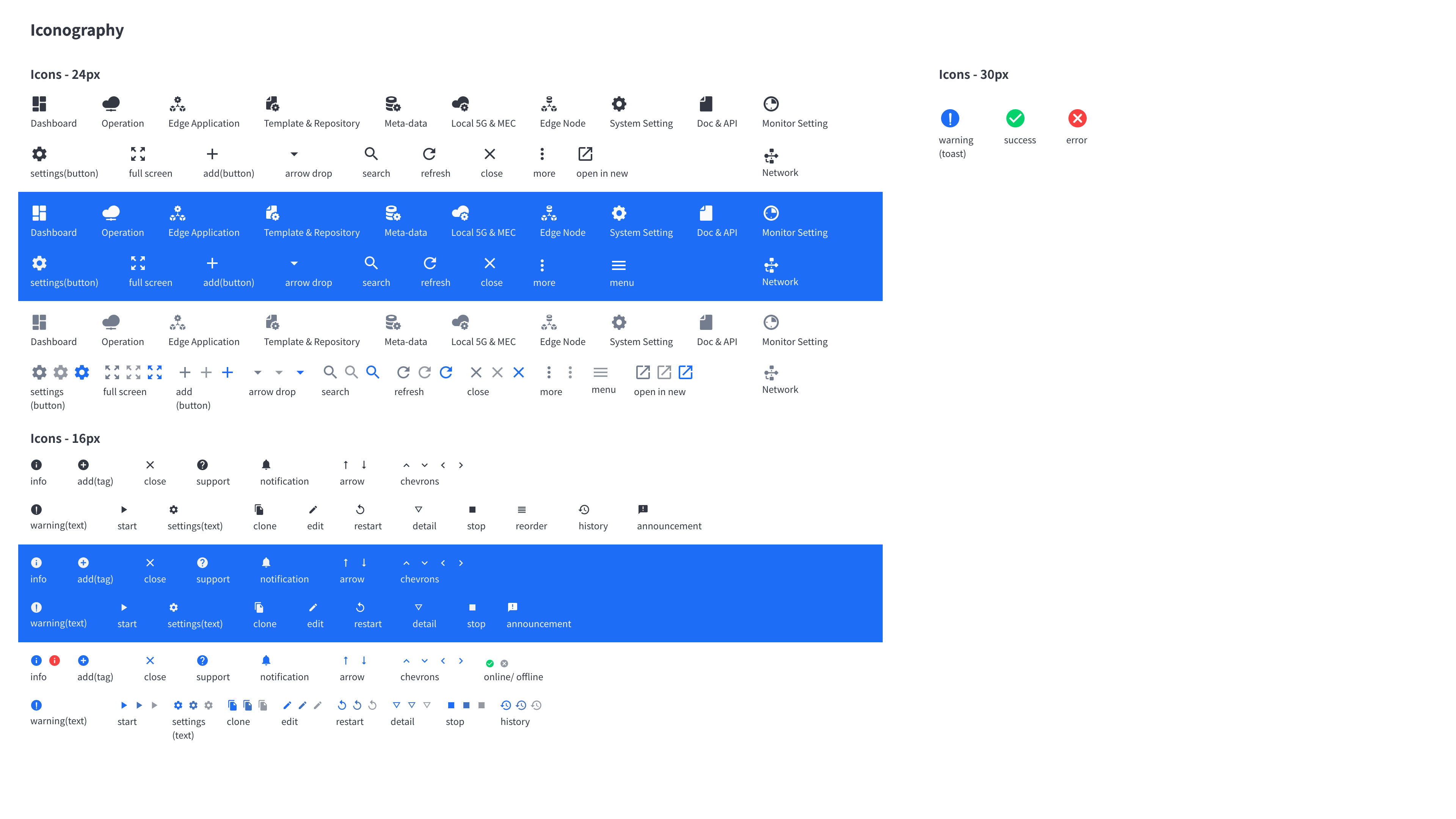This screenshot has height=819, width=1456.
Task: Click the gray menu hamburger icon
Action: pyautogui.click(x=600, y=372)
